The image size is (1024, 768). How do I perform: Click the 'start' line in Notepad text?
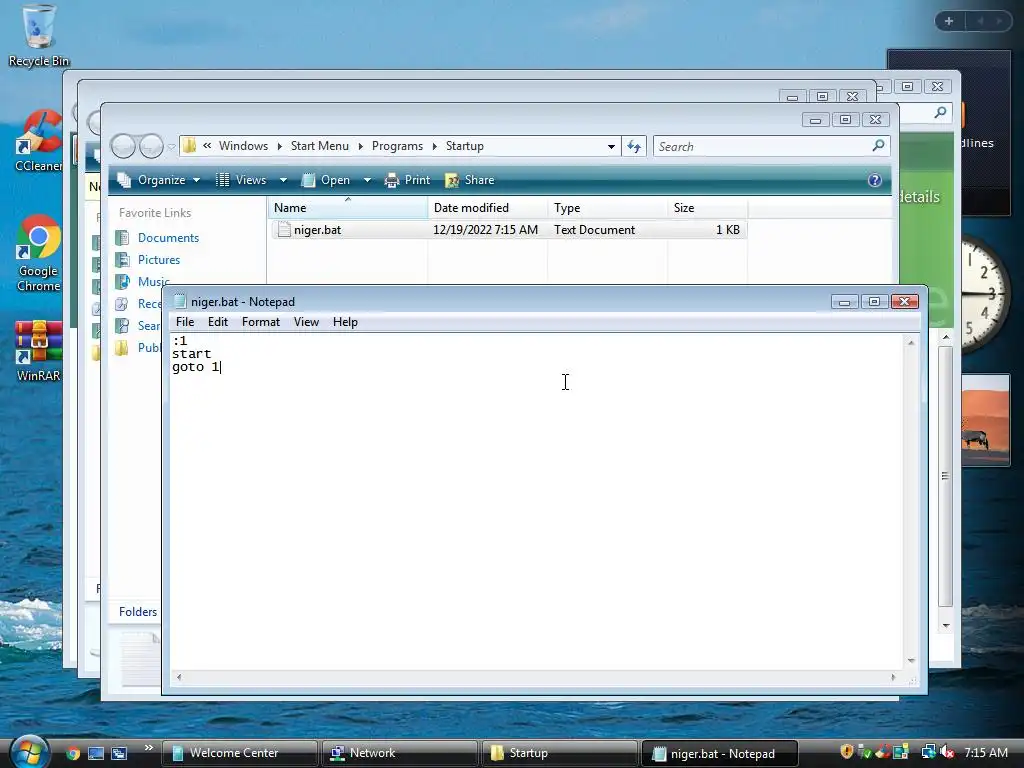(x=191, y=354)
